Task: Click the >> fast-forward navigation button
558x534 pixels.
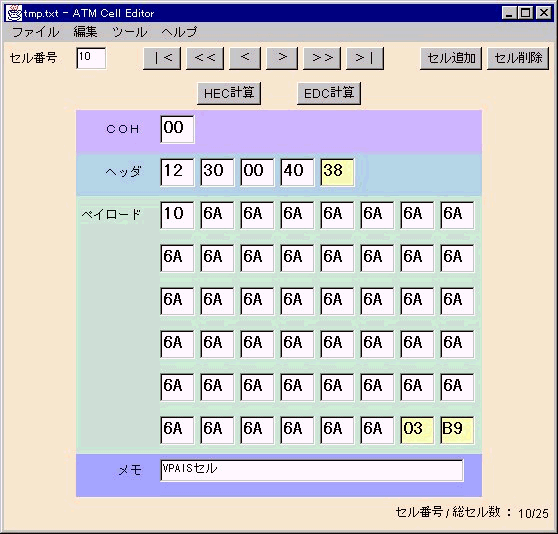Action: (322, 58)
